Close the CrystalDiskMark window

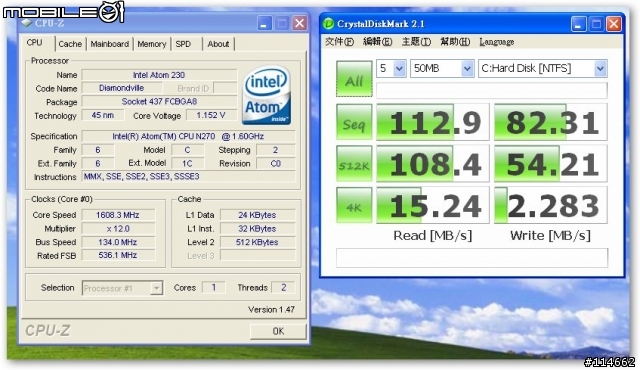pyautogui.click(x=614, y=24)
